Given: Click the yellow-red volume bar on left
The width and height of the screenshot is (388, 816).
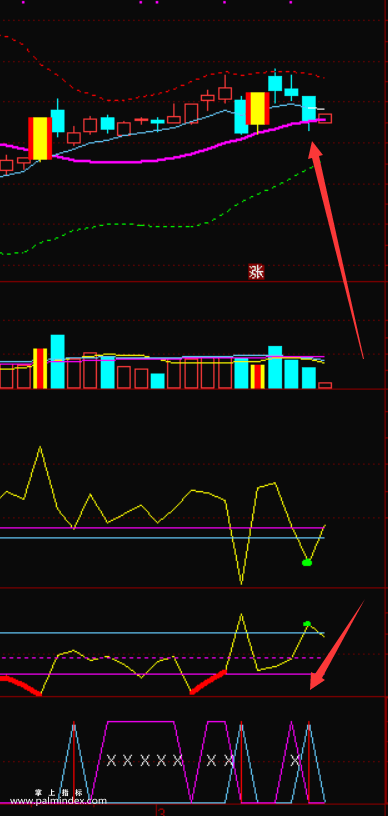Looking at the screenshot, I should click(40, 368).
